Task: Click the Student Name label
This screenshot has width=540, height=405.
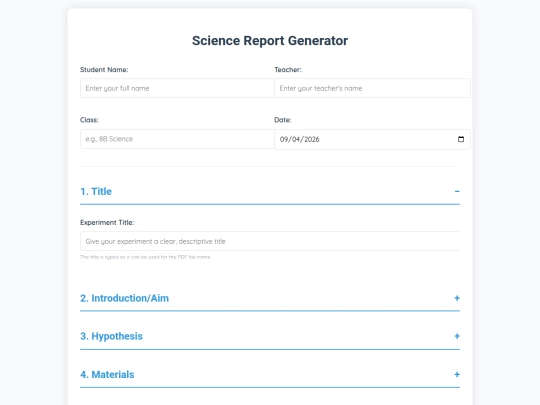Action: pyautogui.click(x=104, y=70)
